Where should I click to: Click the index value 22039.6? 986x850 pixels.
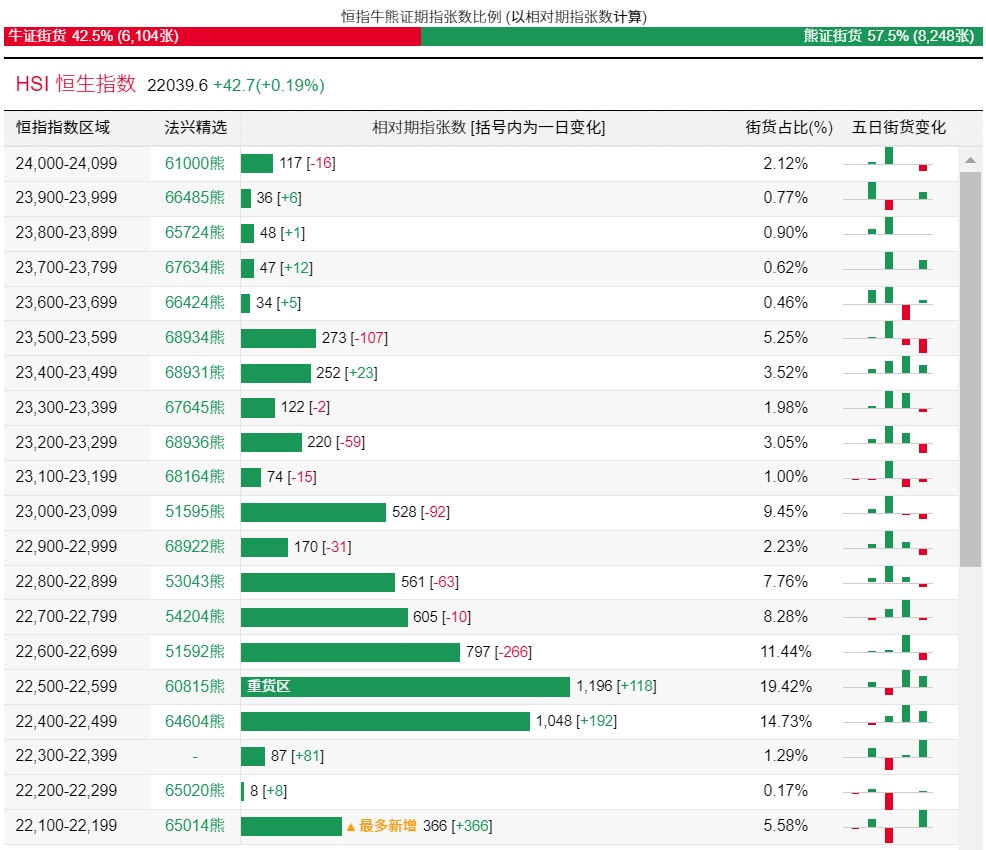177,86
